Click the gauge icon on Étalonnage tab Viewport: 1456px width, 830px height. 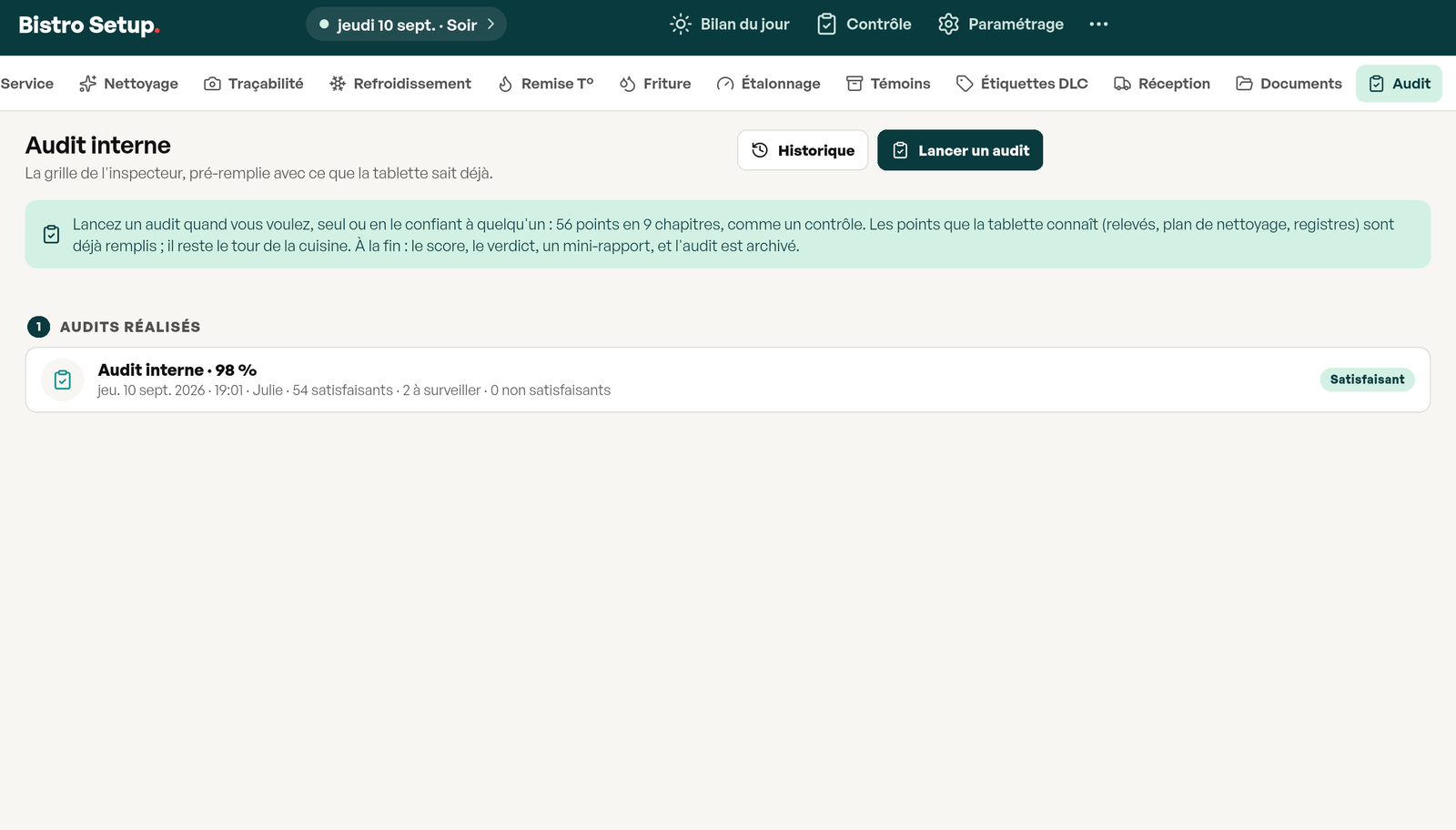click(725, 84)
